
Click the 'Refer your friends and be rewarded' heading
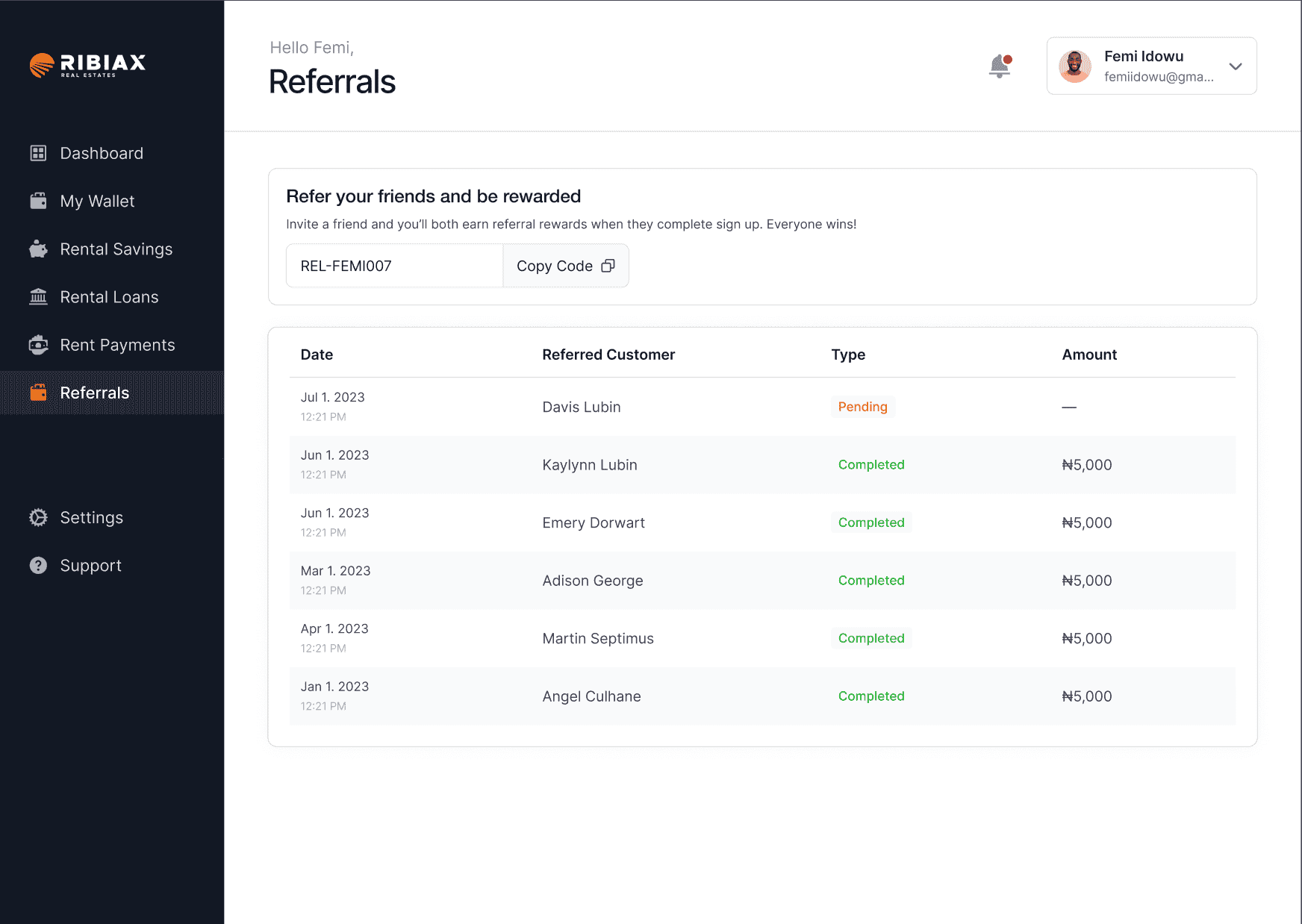point(434,196)
